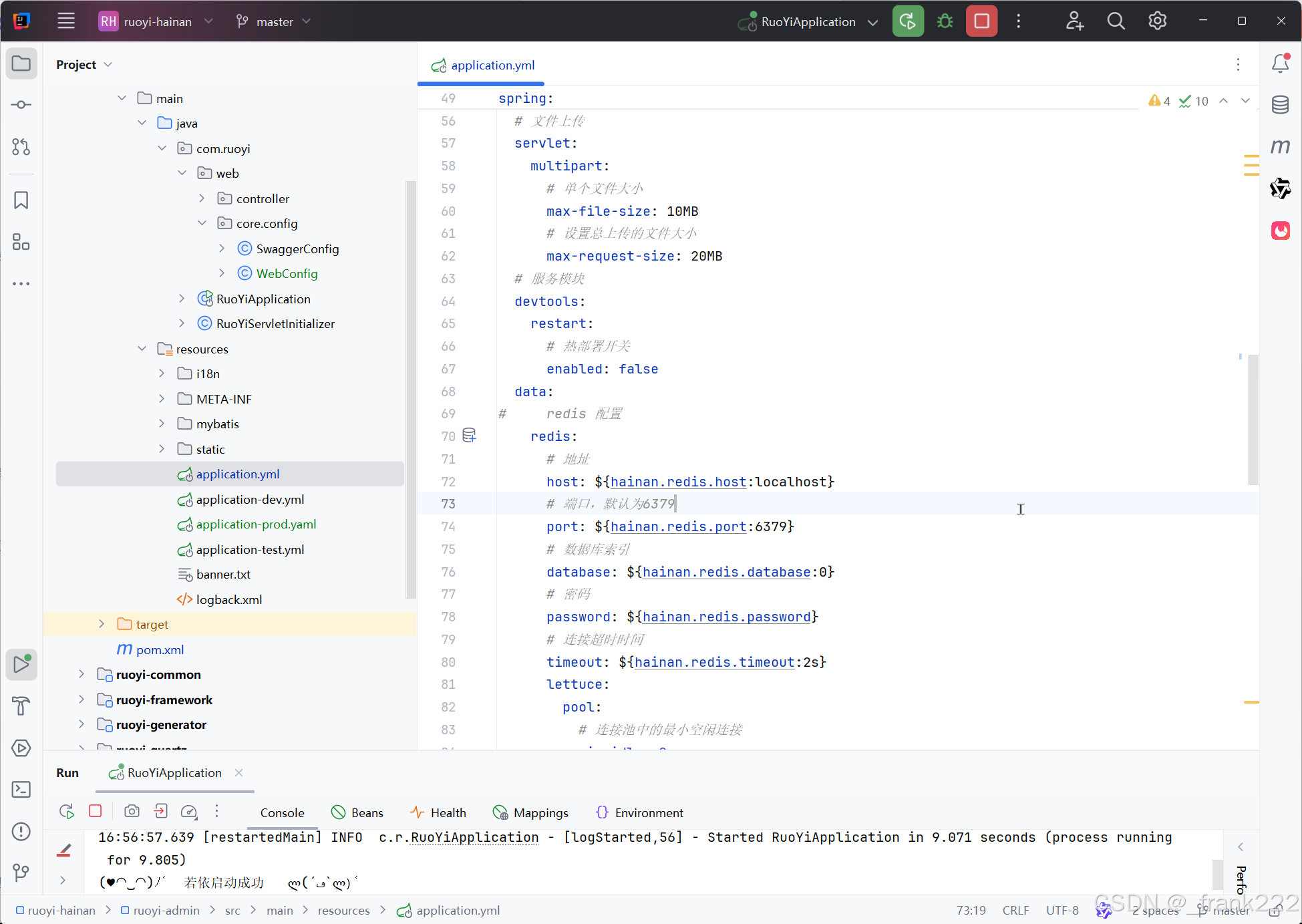Click the UTF-8 encoding status widget
The image size is (1302, 924).
coord(1062,910)
